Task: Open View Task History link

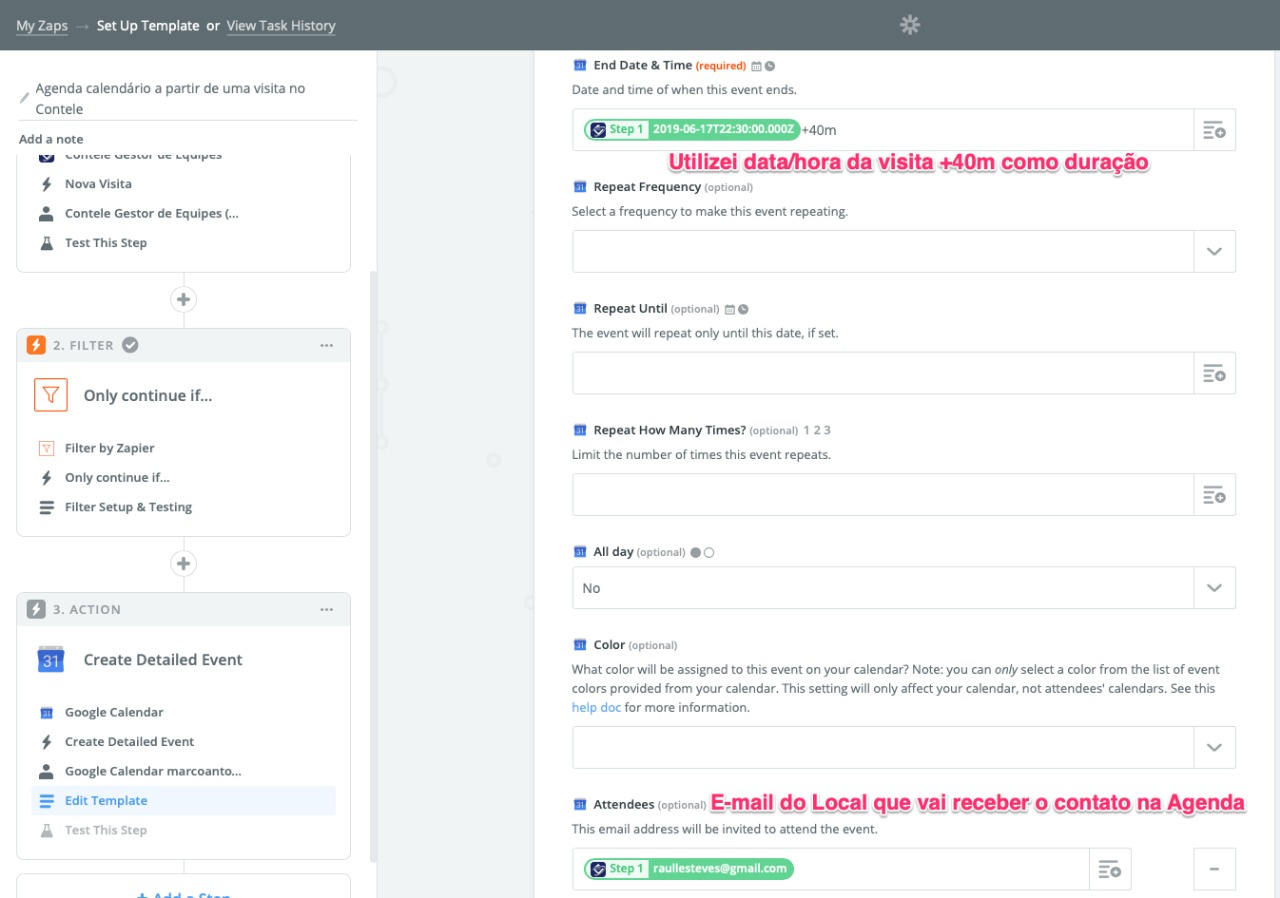Action: [x=281, y=26]
